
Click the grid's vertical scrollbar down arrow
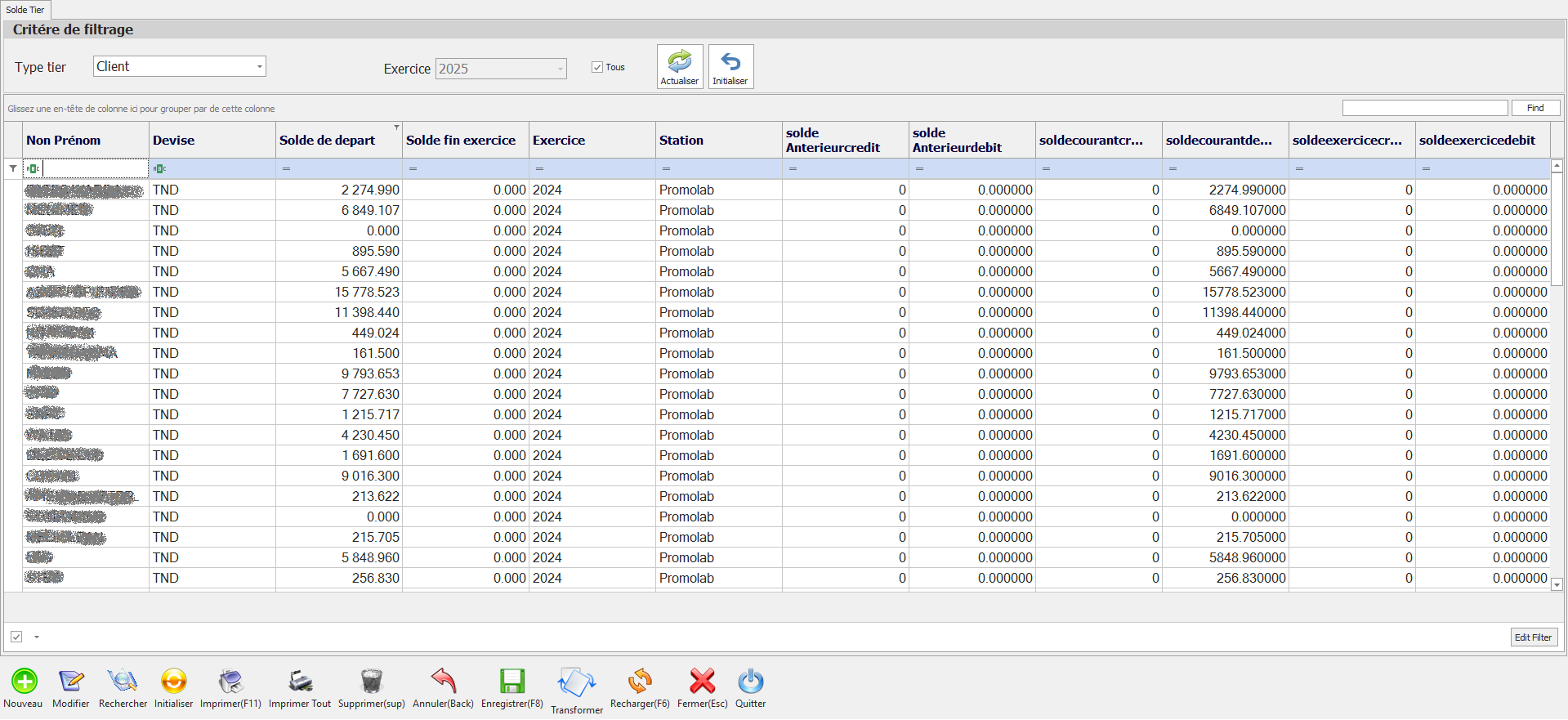coord(1557,584)
